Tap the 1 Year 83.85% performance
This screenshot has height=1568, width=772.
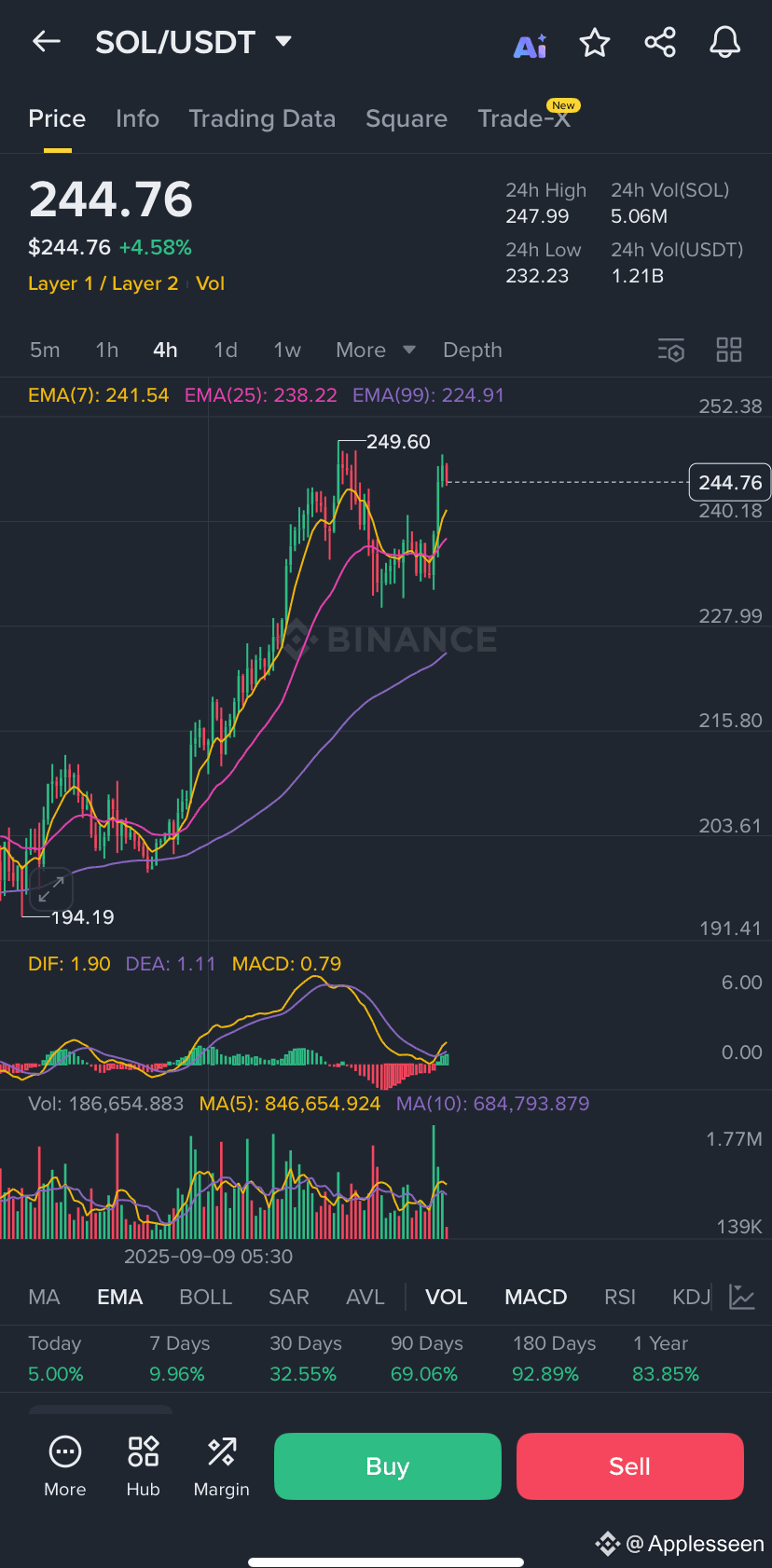[x=666, y=1358]
